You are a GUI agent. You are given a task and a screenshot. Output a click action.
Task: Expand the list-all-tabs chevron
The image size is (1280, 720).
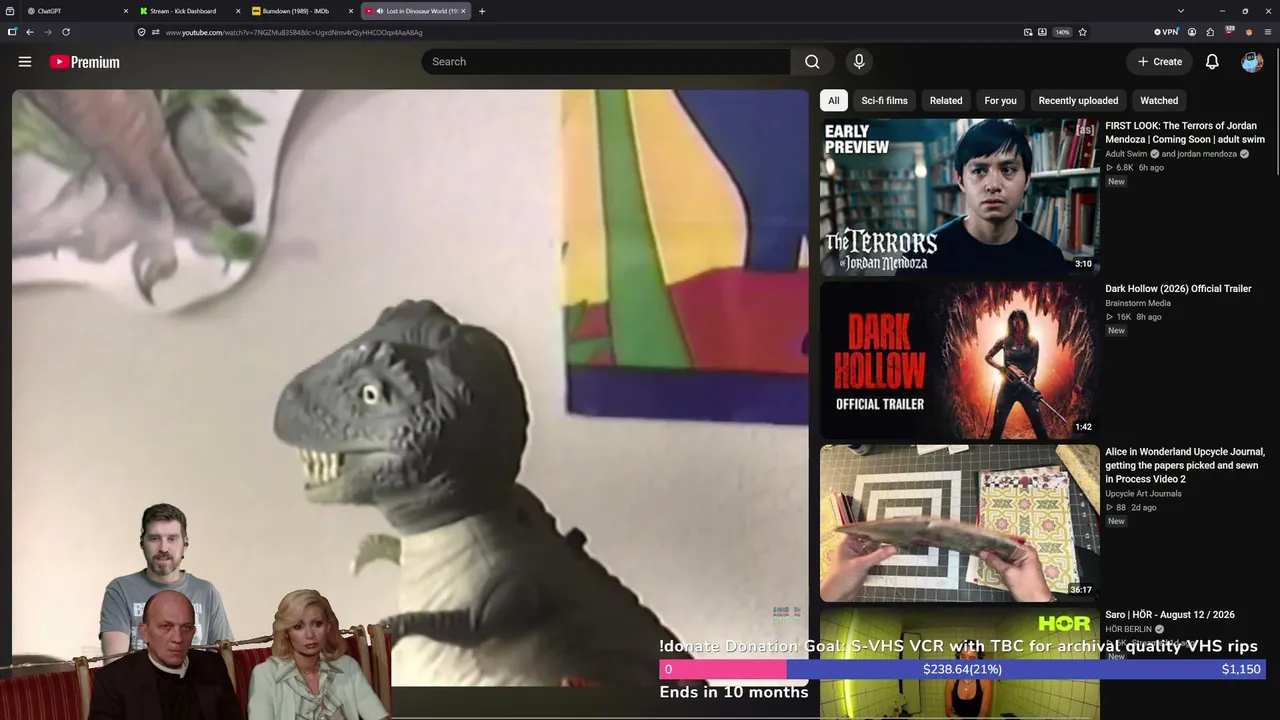click(1181, 11)
